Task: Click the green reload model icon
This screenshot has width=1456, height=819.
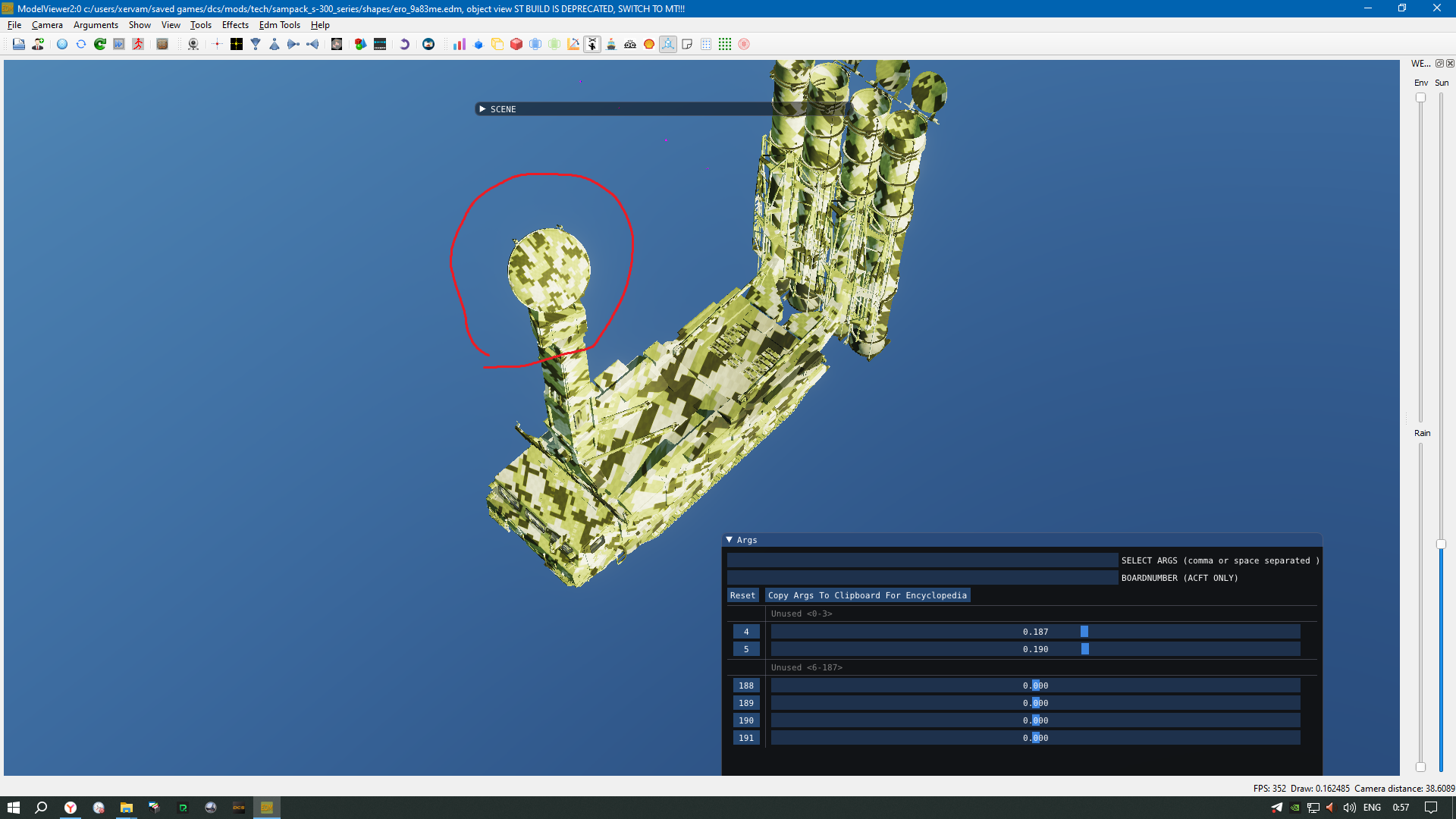Action: (99, 44)
